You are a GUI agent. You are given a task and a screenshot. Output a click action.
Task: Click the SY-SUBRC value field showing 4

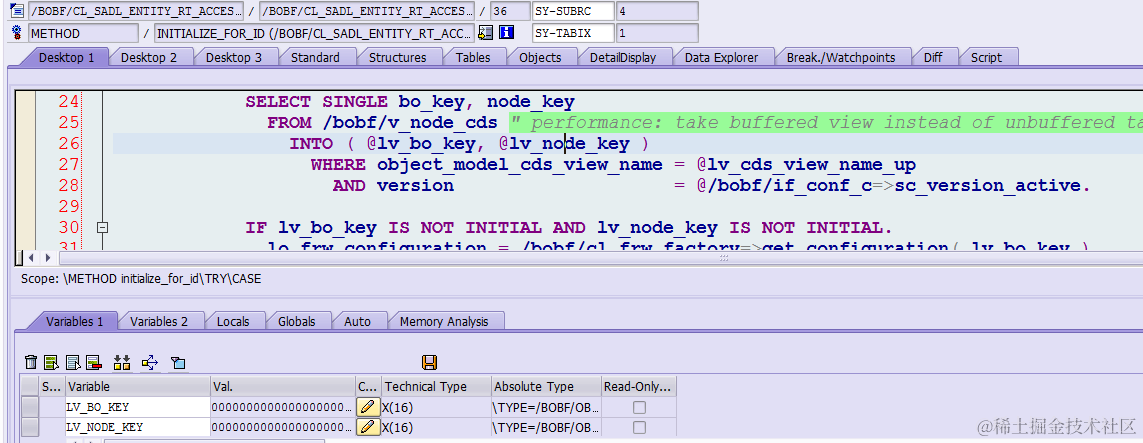coord(657,11)
